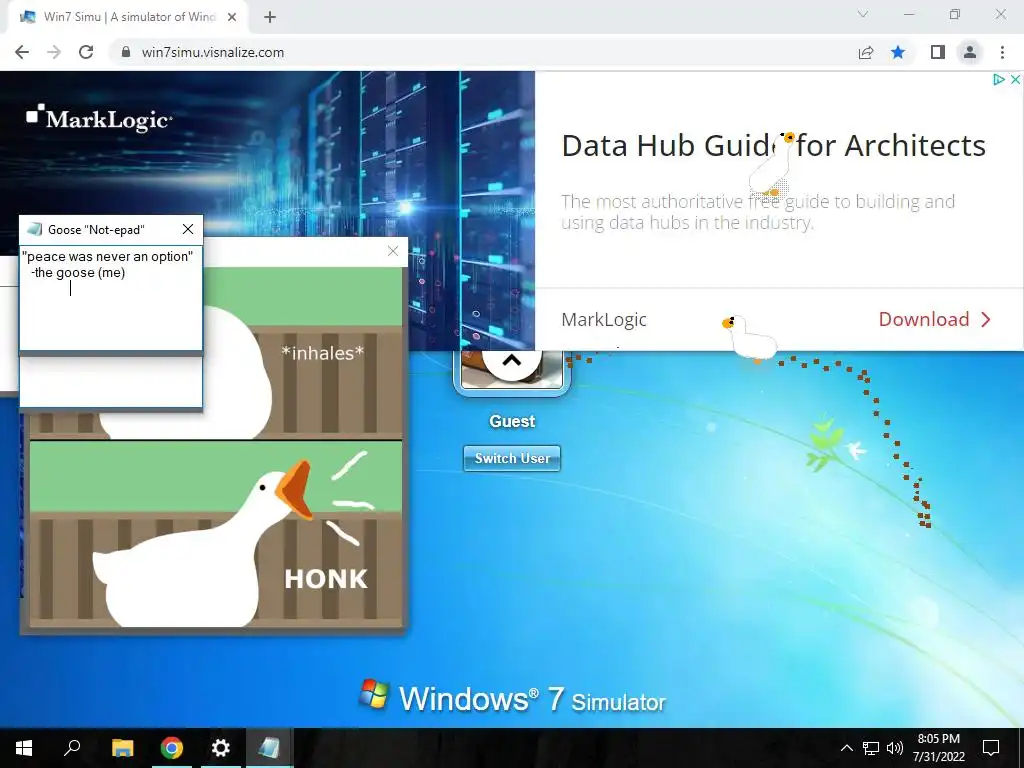Click the browser forward arrow
1024x768 pixels.
[x=54, y=52]
